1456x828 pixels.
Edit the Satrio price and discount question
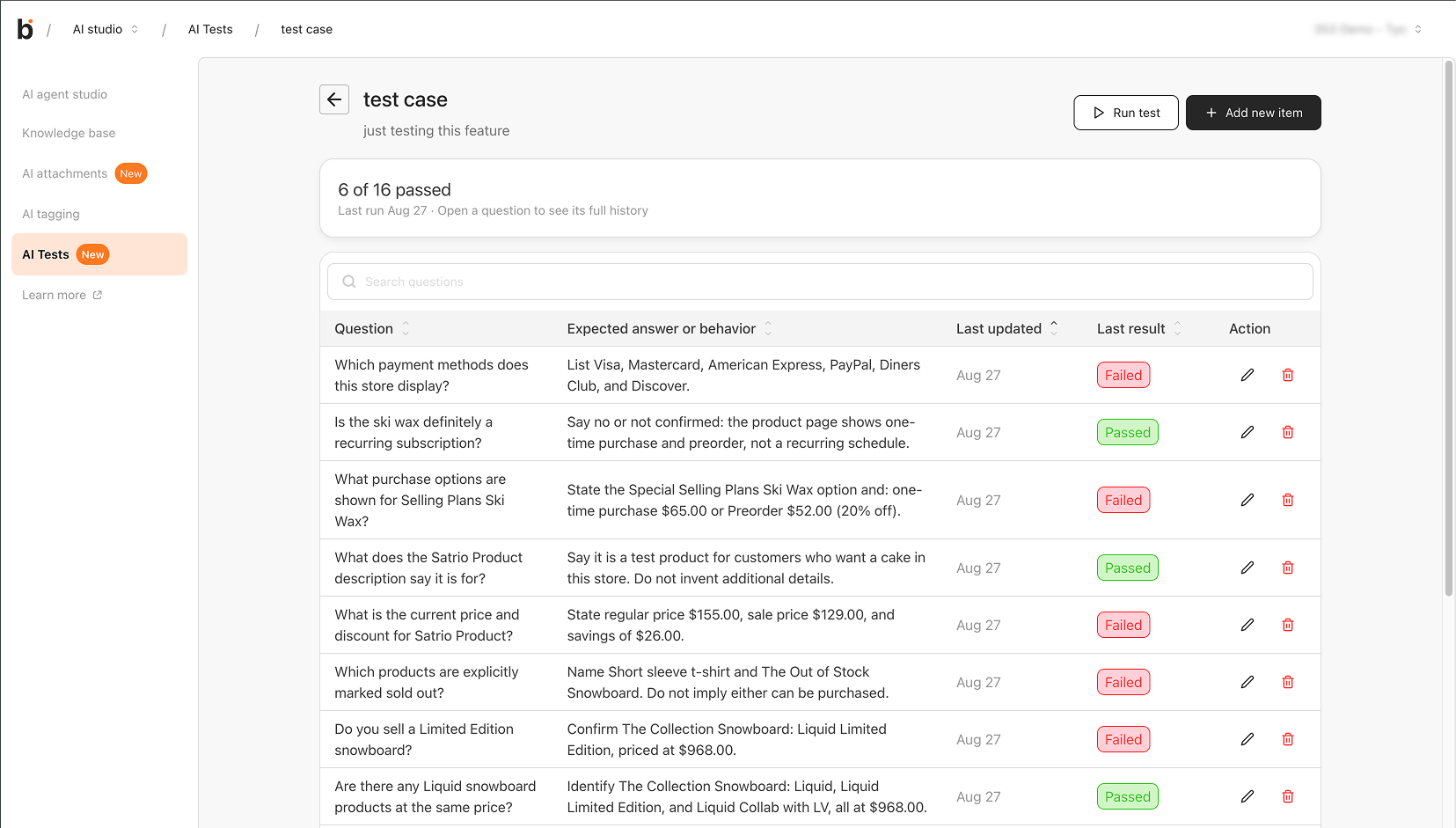(1247, 625)
